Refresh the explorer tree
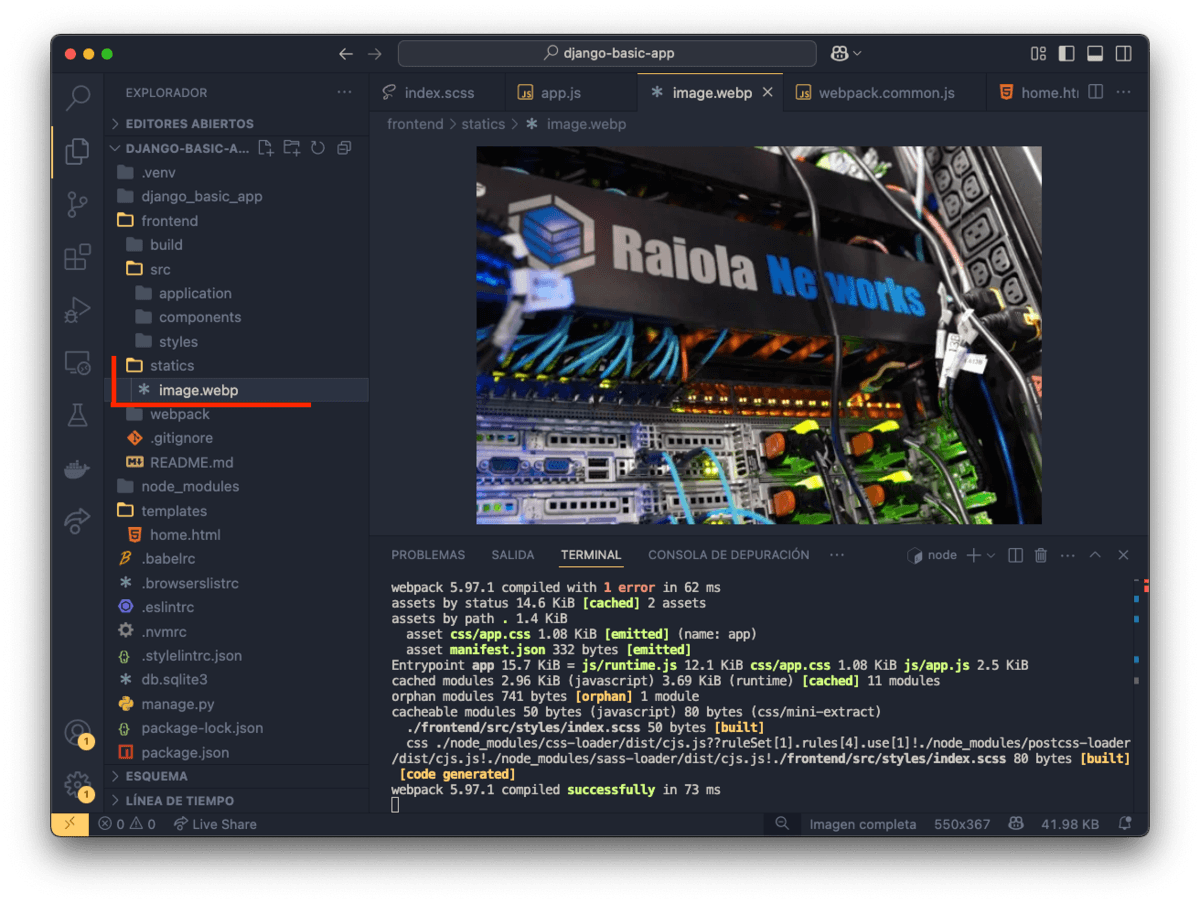The width and height of the screenshot is (1200, 904). [318, 148]
